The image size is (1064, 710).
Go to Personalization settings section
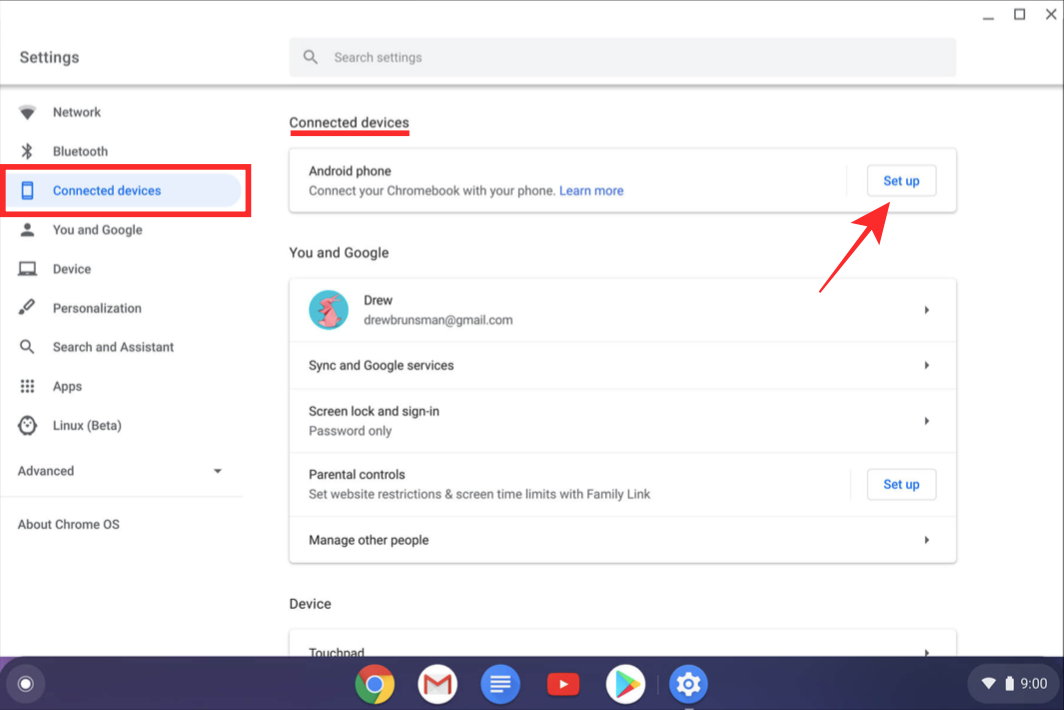[97, 308]
